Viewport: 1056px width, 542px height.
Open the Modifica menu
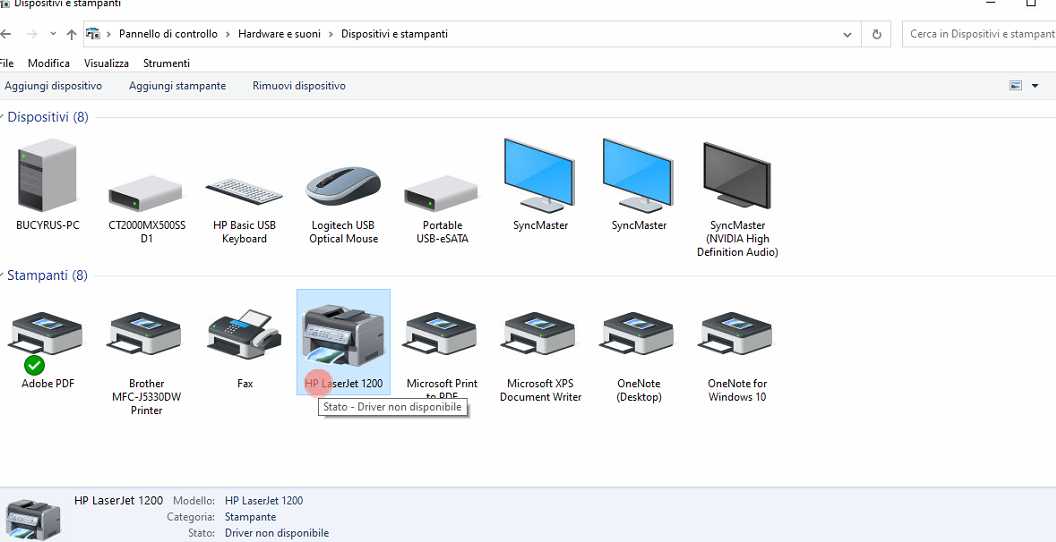pos(48,63)
